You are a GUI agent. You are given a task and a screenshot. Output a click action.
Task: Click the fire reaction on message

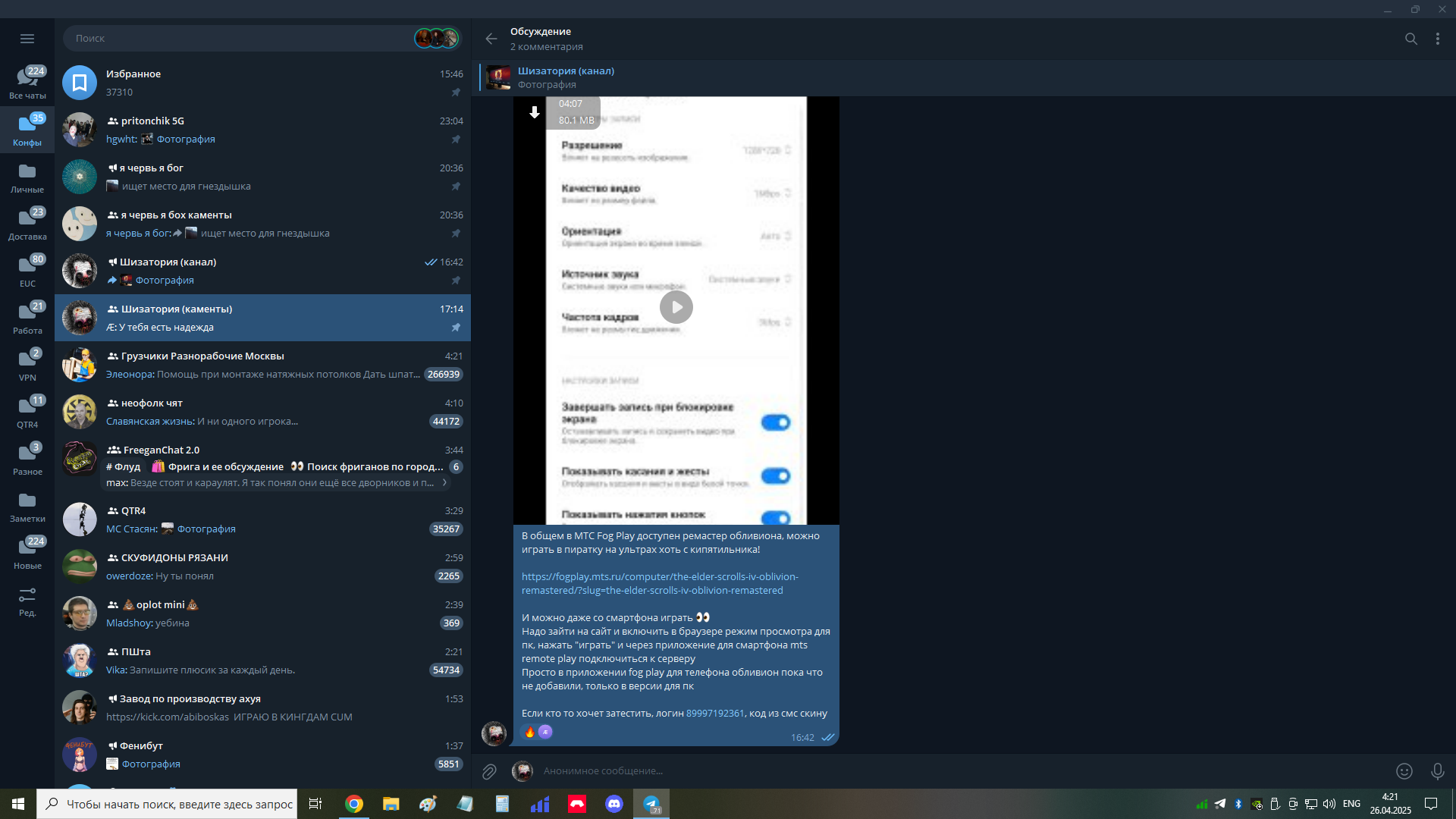(x=530, y=732)
